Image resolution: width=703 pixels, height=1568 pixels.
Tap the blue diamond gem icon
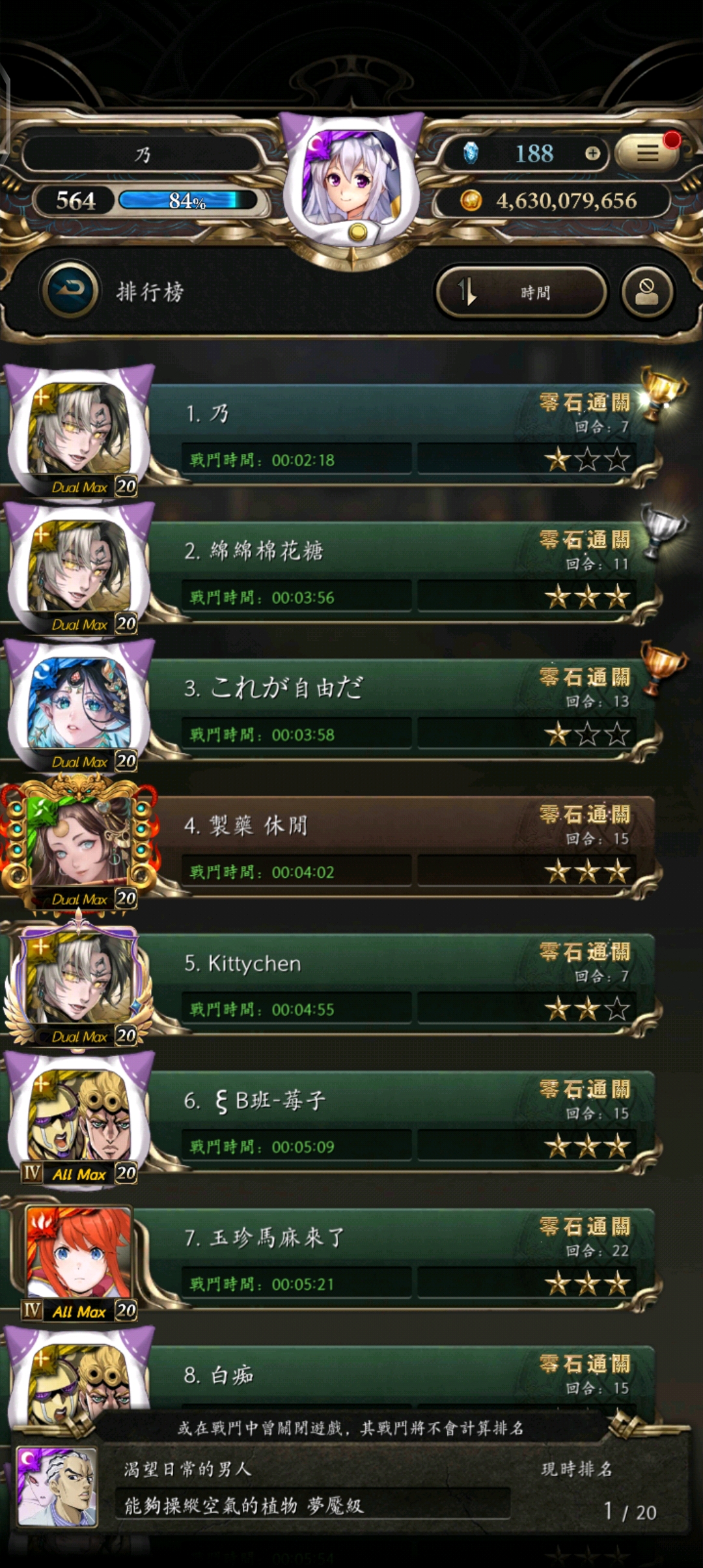pyautogui.click(x=471, y=154)
